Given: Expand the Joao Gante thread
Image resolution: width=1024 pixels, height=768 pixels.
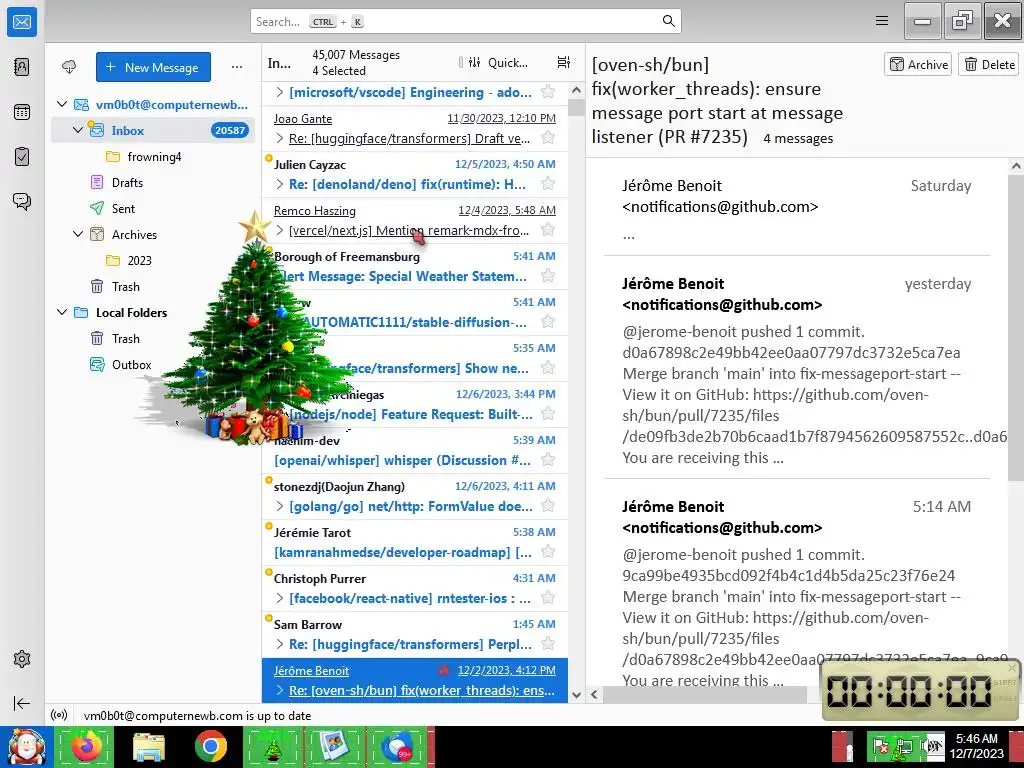Looking at the screenshot, I should 280,138.
